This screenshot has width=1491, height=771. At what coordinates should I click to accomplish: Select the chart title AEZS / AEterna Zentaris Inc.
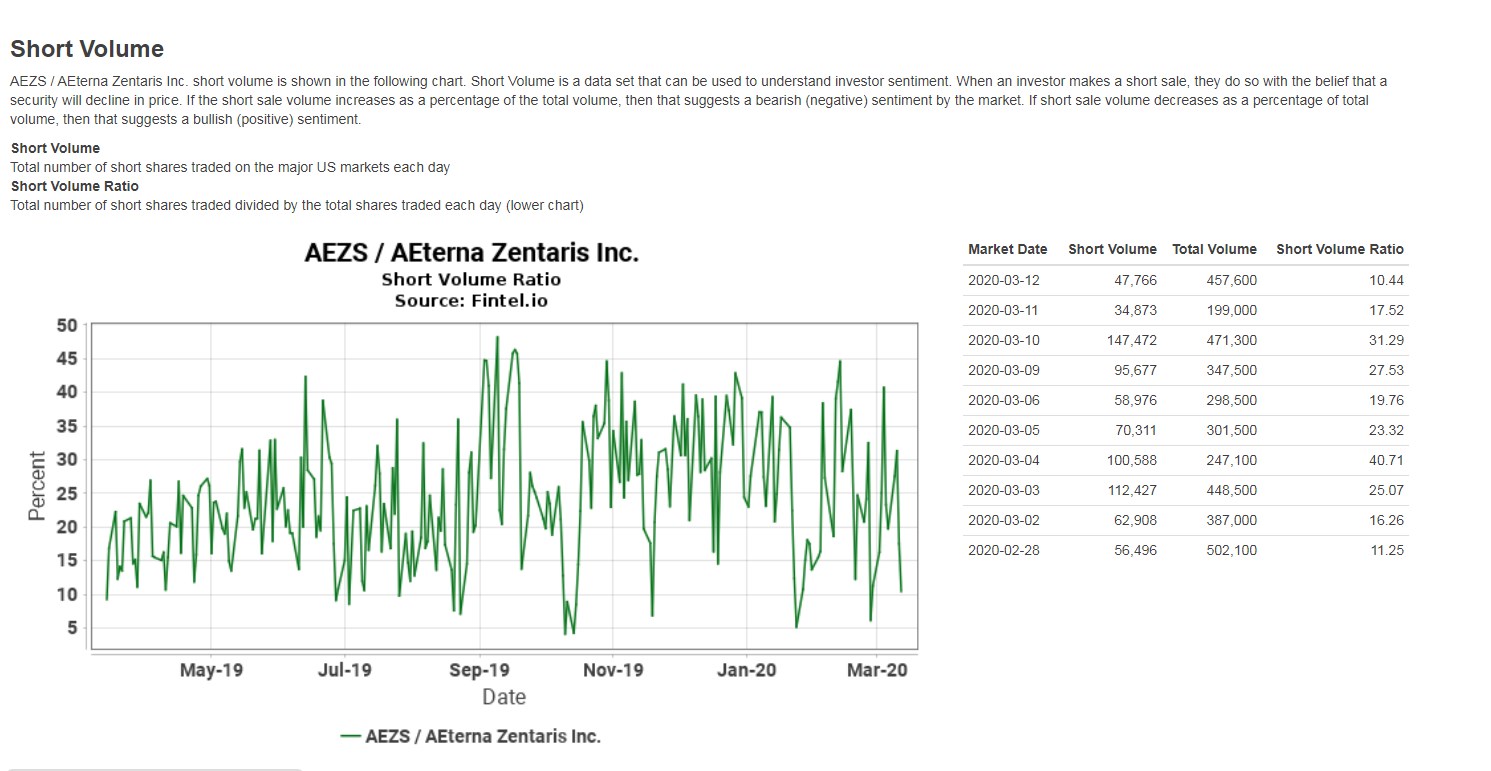pyautogui.click(x=471, y=252)
